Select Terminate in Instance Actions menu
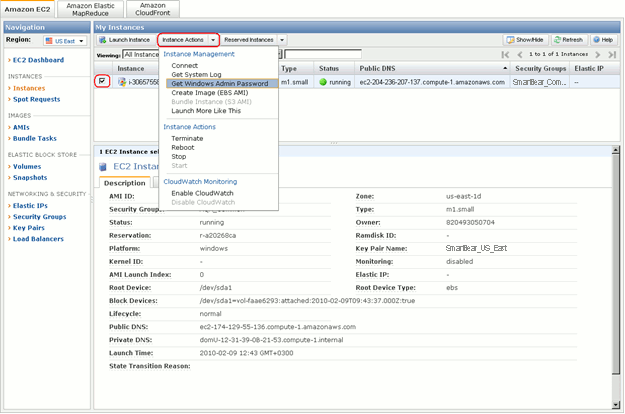This screenshot has width=625, height=414. click(x=187, y=138)
